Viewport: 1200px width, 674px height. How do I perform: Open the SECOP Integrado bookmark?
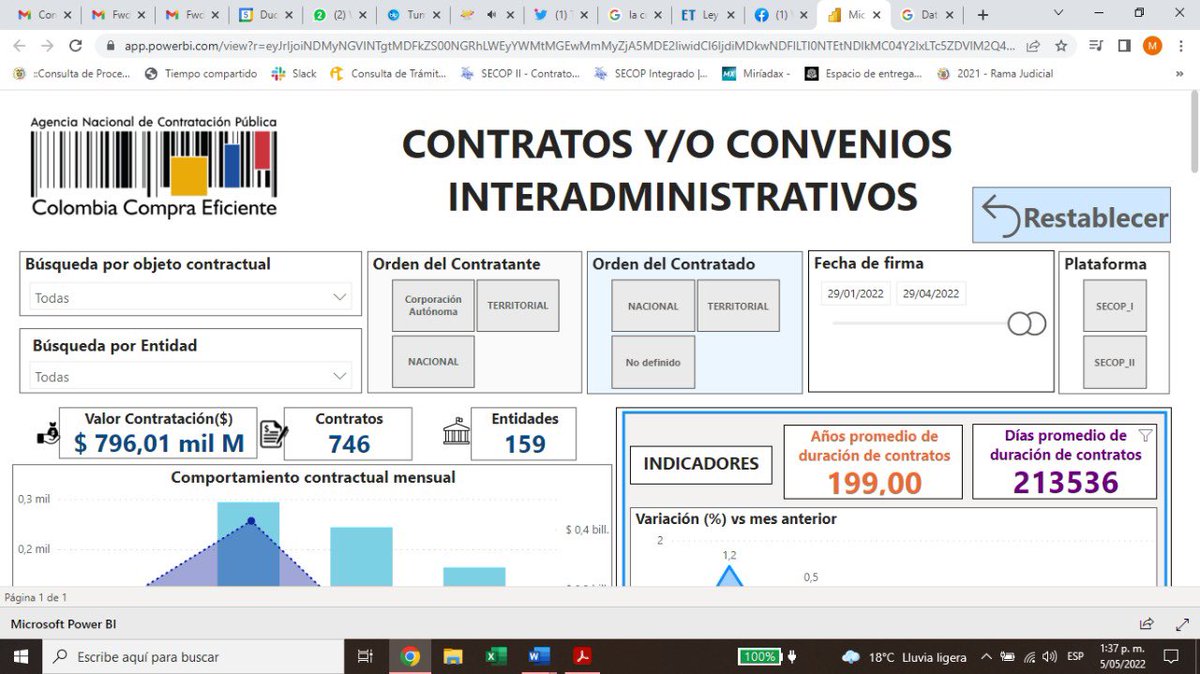pos(651,74)
